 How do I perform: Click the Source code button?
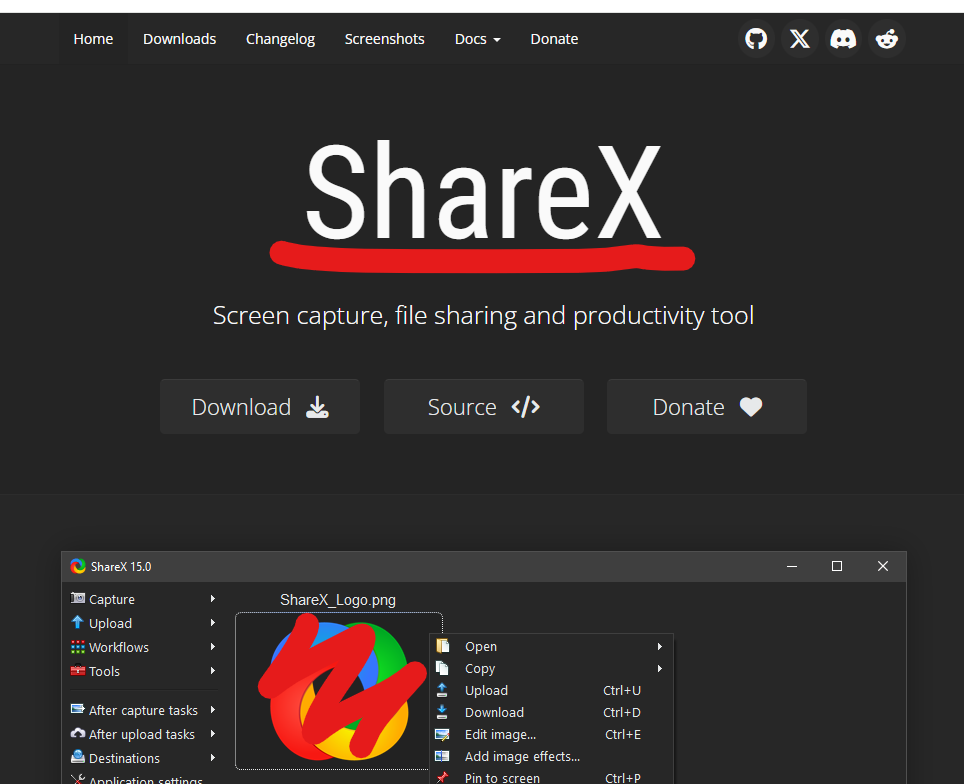[x=484, y=406]
